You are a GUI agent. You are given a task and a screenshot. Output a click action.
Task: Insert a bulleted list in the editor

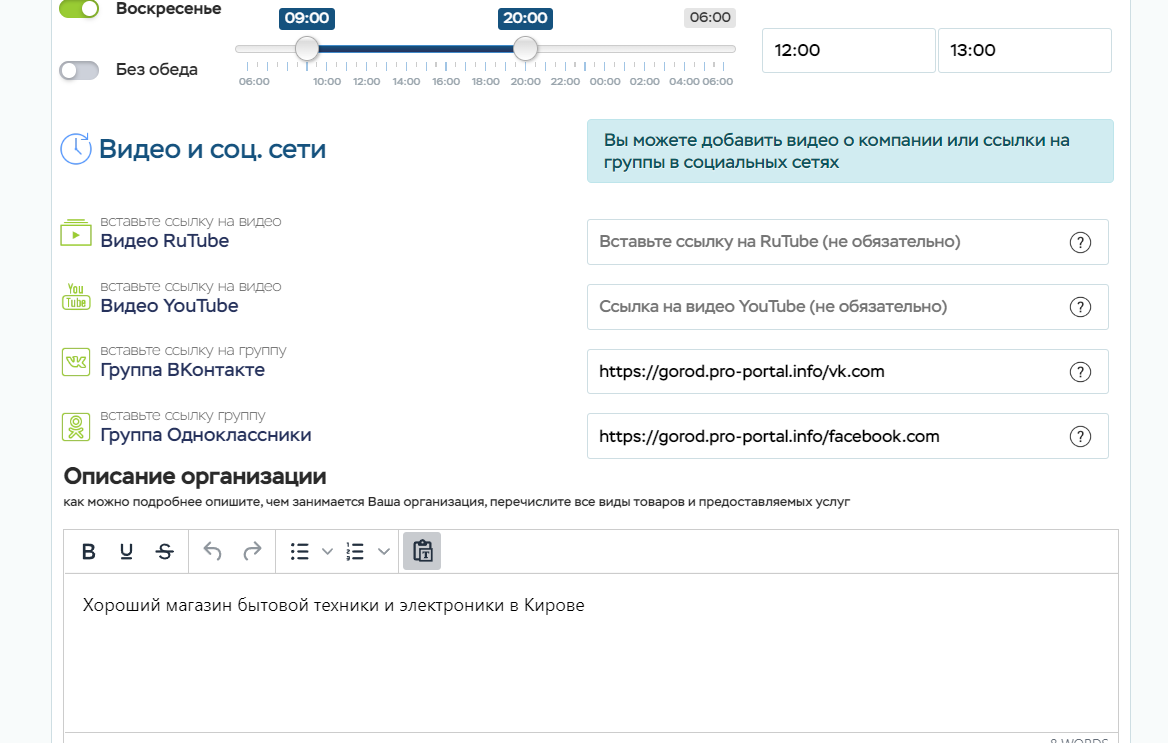point(299,552)
